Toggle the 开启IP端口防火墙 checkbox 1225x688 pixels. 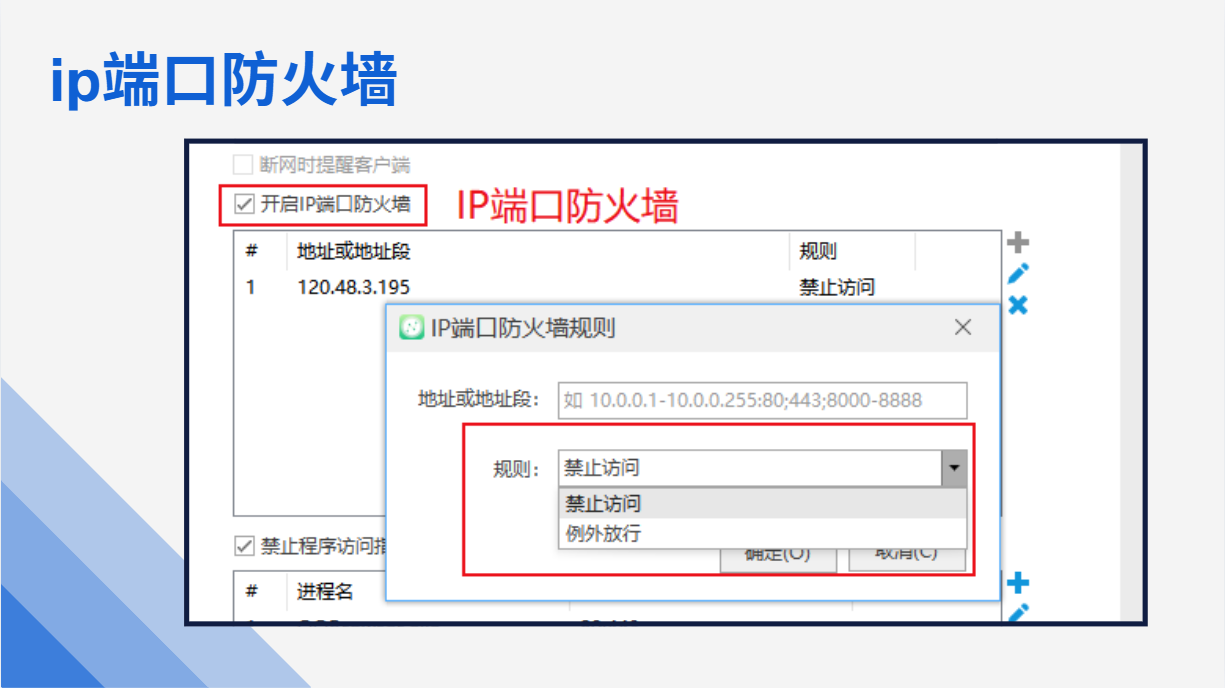coord(243,204)
